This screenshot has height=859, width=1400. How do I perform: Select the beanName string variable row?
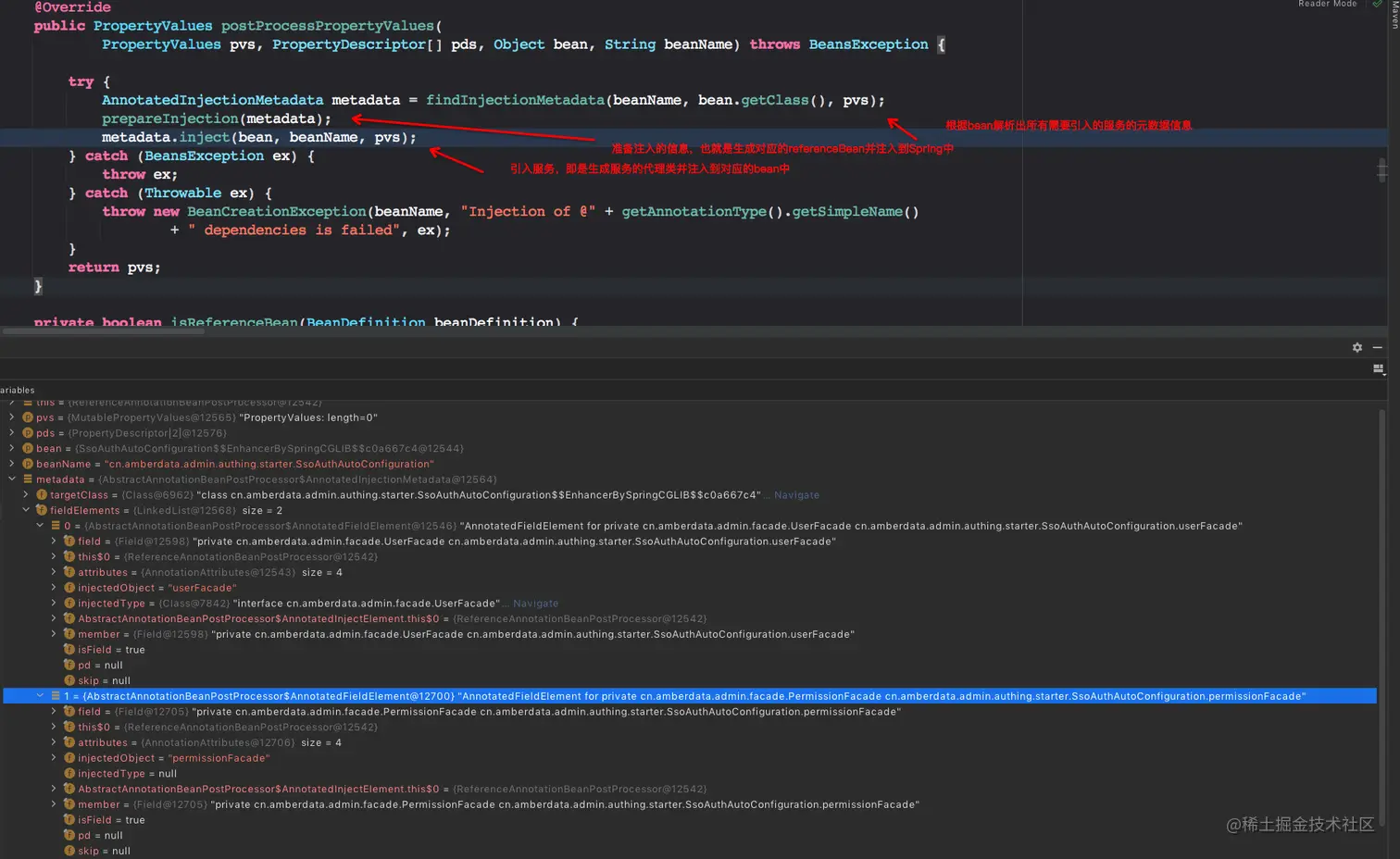point(690,464)
